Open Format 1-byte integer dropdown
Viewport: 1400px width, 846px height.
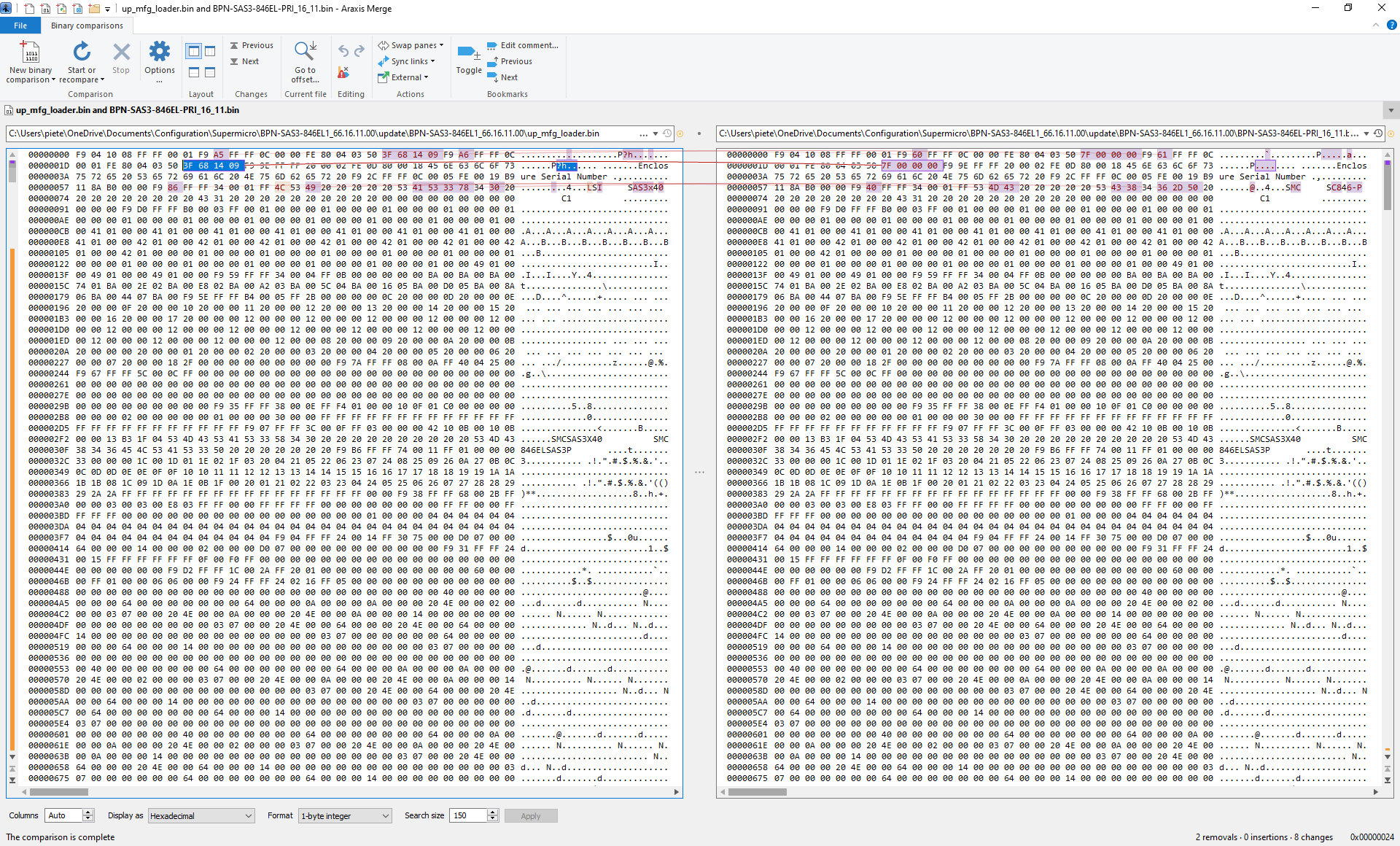click(x=345, y=816)
